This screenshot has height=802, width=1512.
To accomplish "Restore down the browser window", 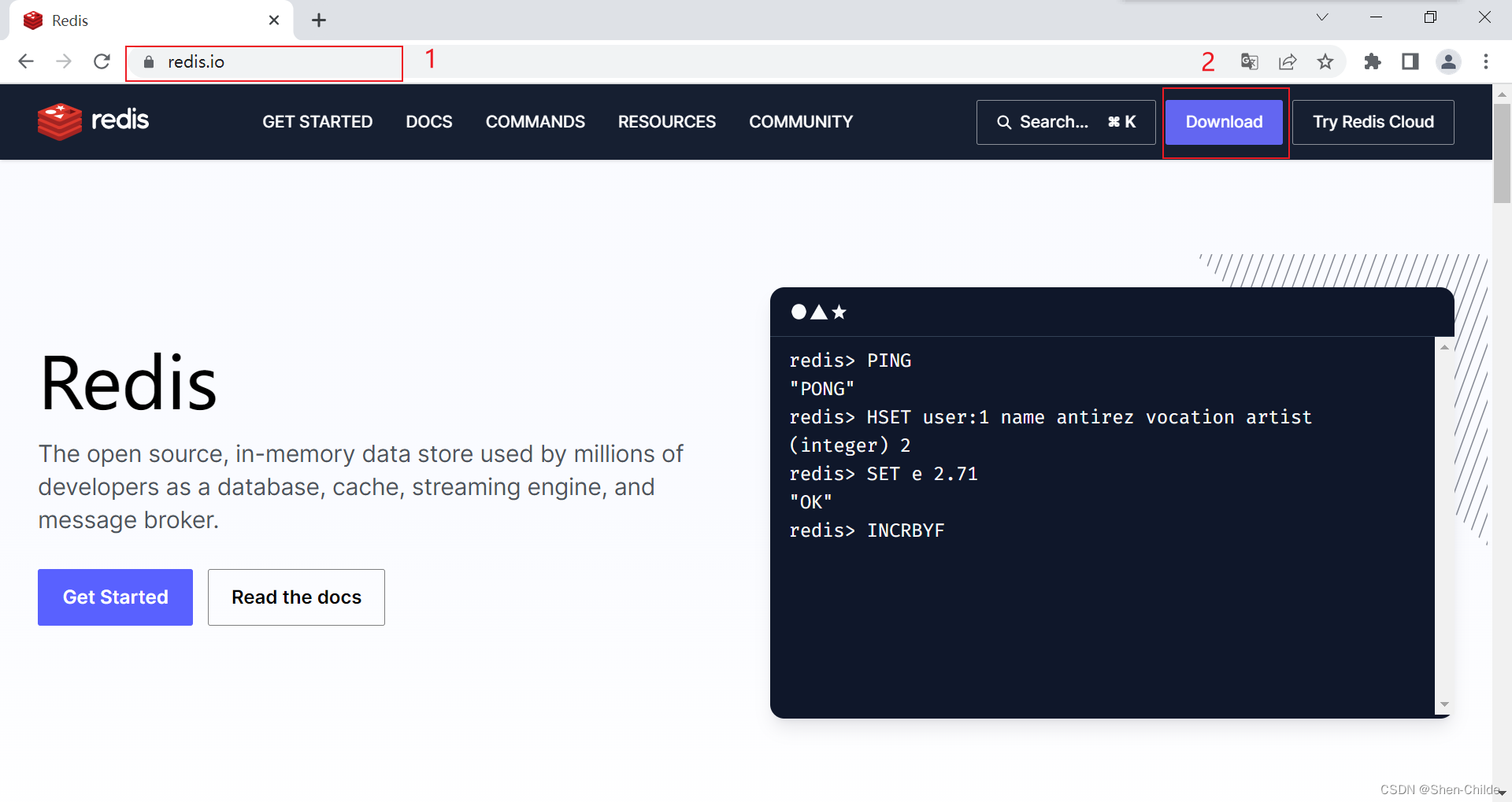I will (1430, 17).
